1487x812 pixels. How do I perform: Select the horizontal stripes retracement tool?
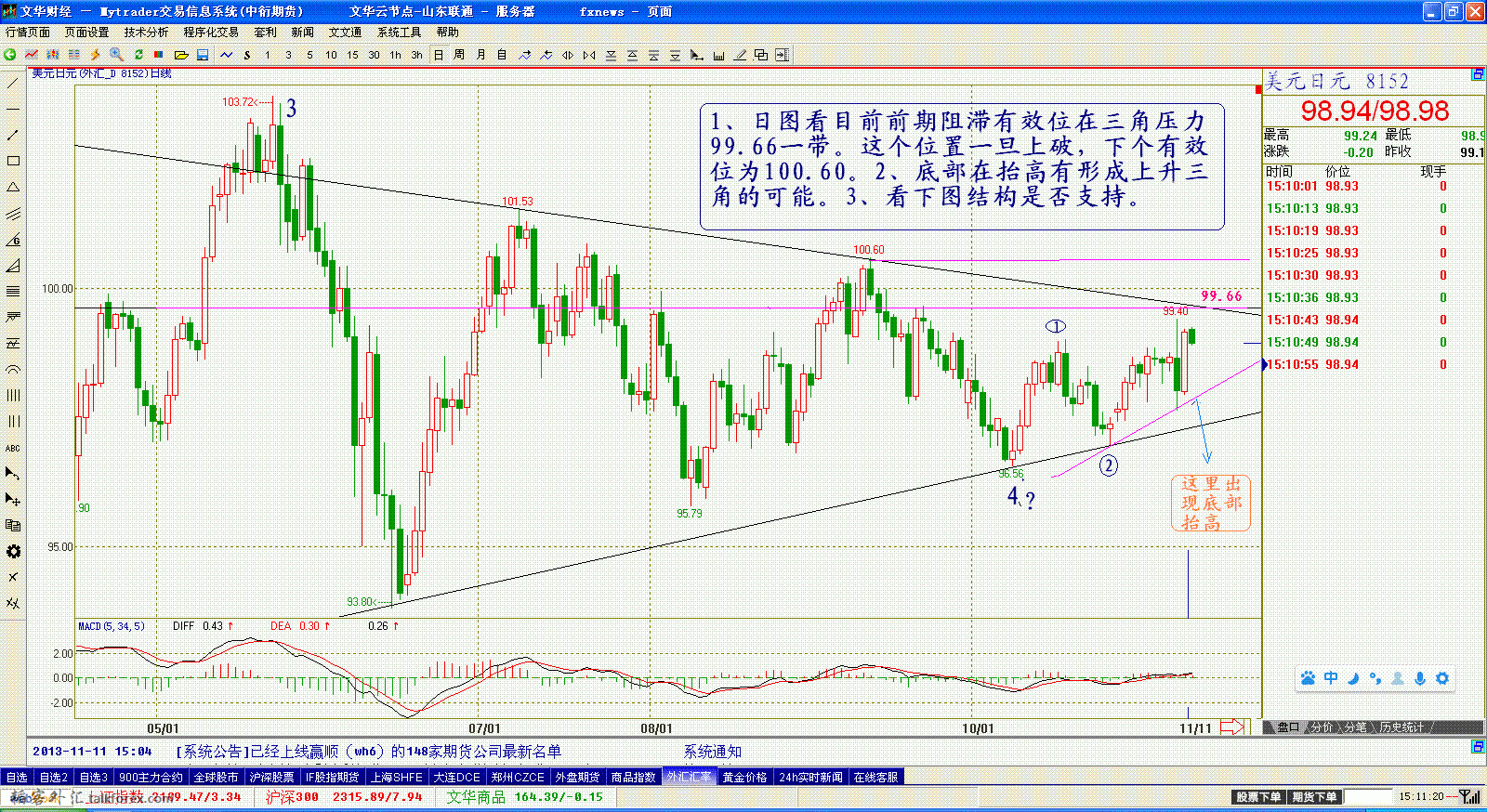pyautogui.click(x=13, y=292)
